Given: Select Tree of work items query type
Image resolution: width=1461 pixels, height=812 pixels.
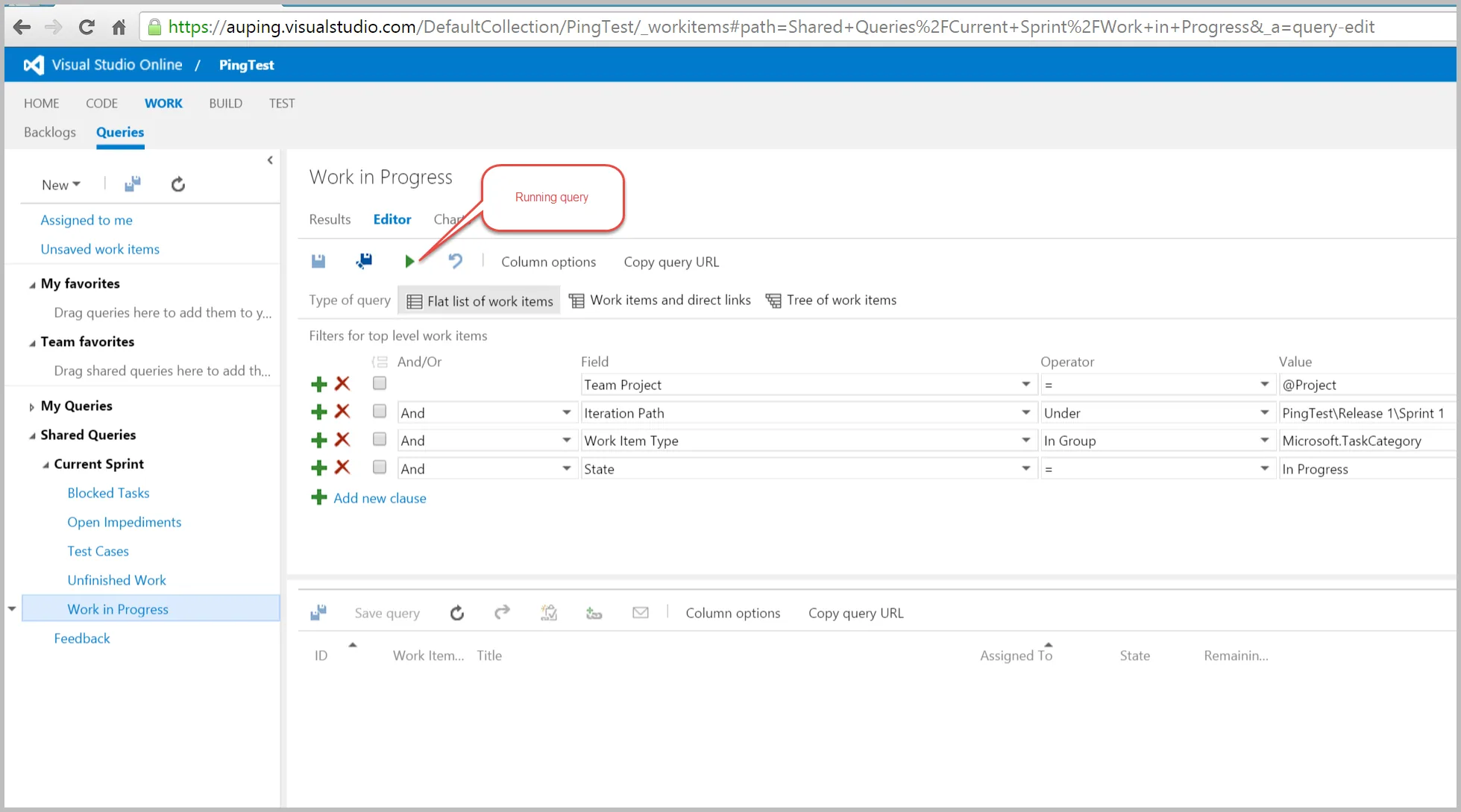Looking at the screenshot, I should [x=832, y=300].
